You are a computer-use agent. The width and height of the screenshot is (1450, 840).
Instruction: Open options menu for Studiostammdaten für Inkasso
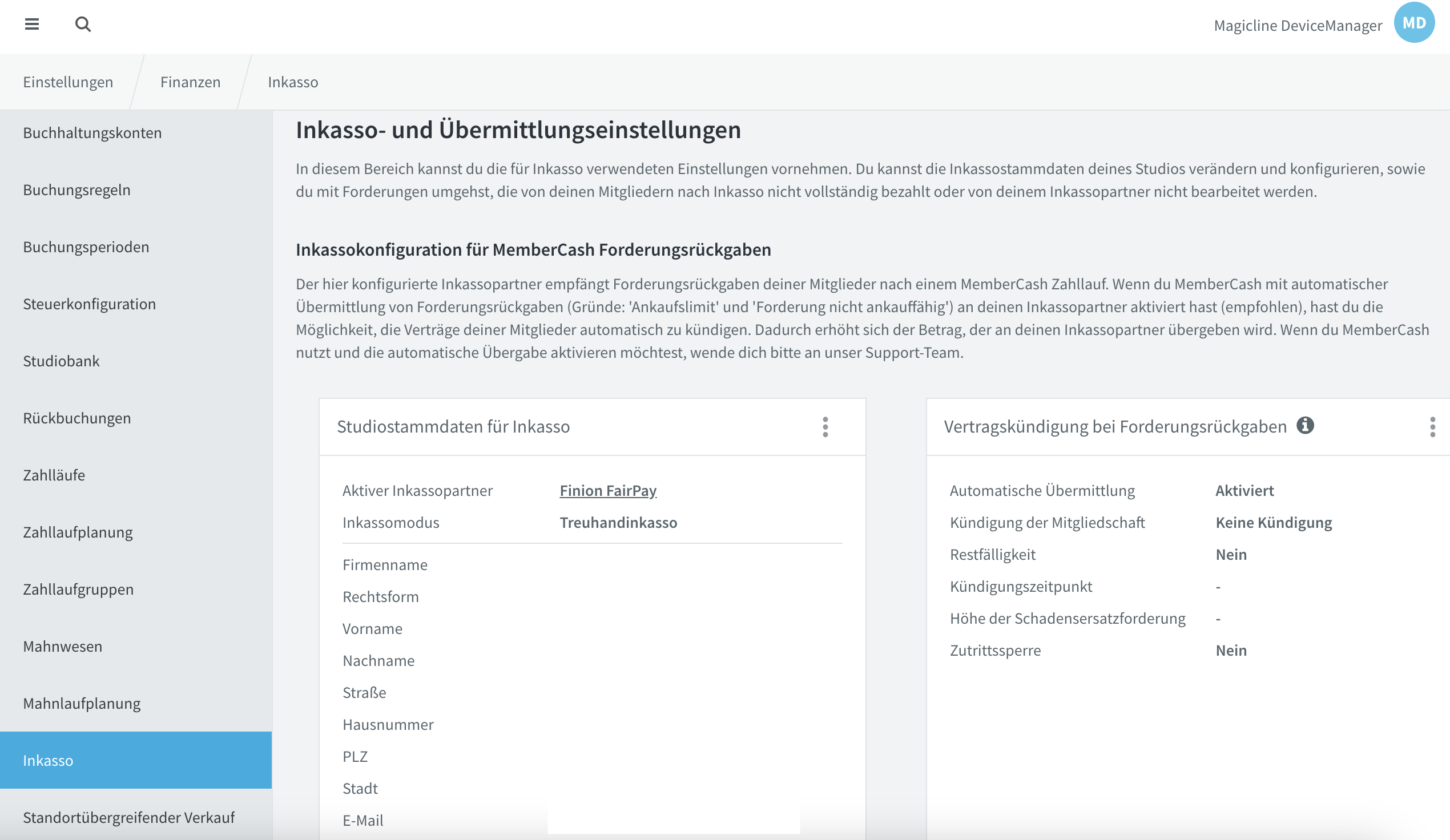[825, 427]
